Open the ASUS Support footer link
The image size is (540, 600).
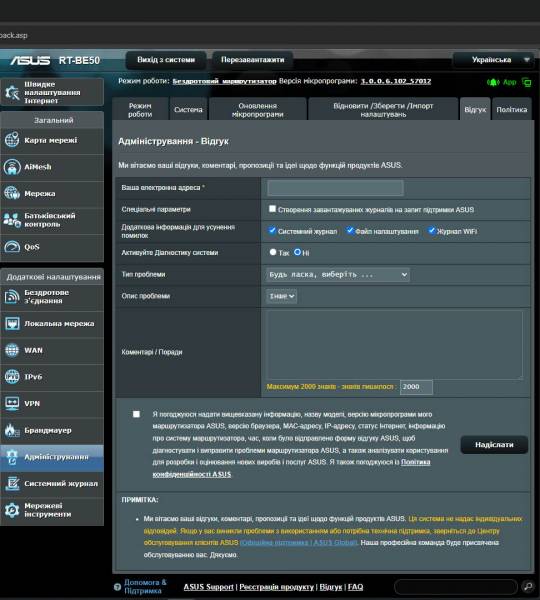[208, 587]
